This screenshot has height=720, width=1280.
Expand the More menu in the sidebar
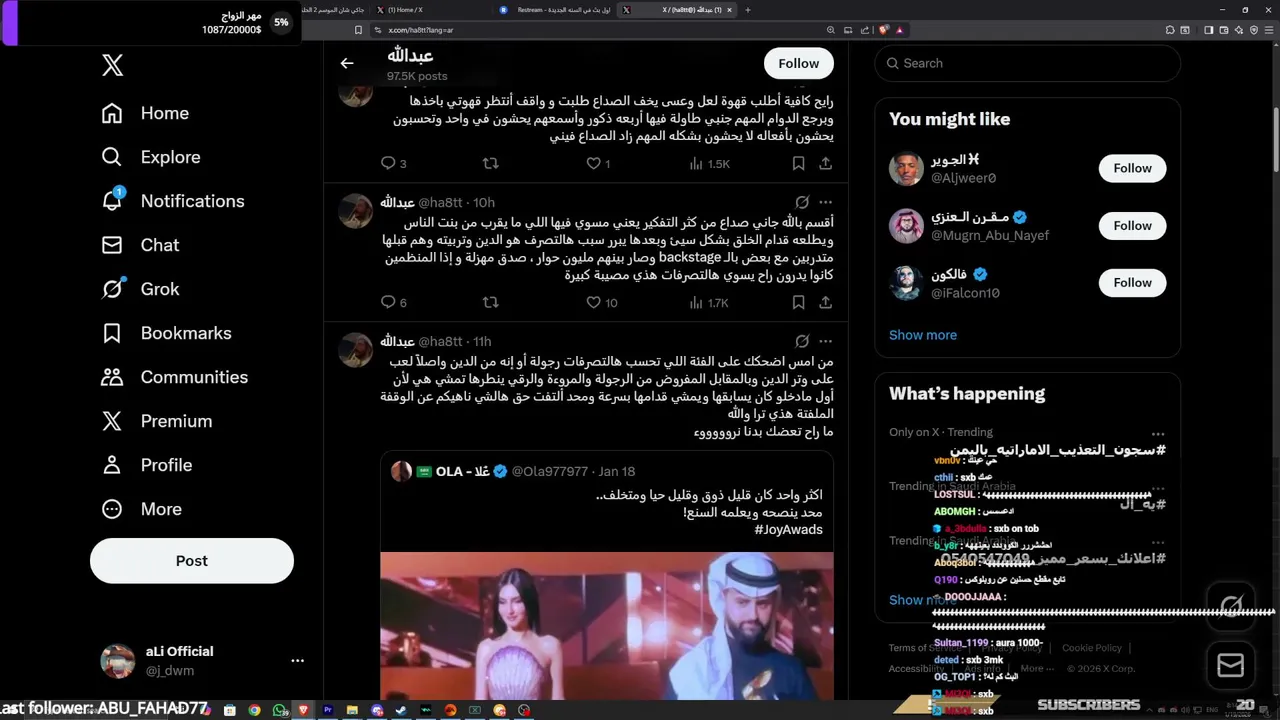tap(141, 509)
